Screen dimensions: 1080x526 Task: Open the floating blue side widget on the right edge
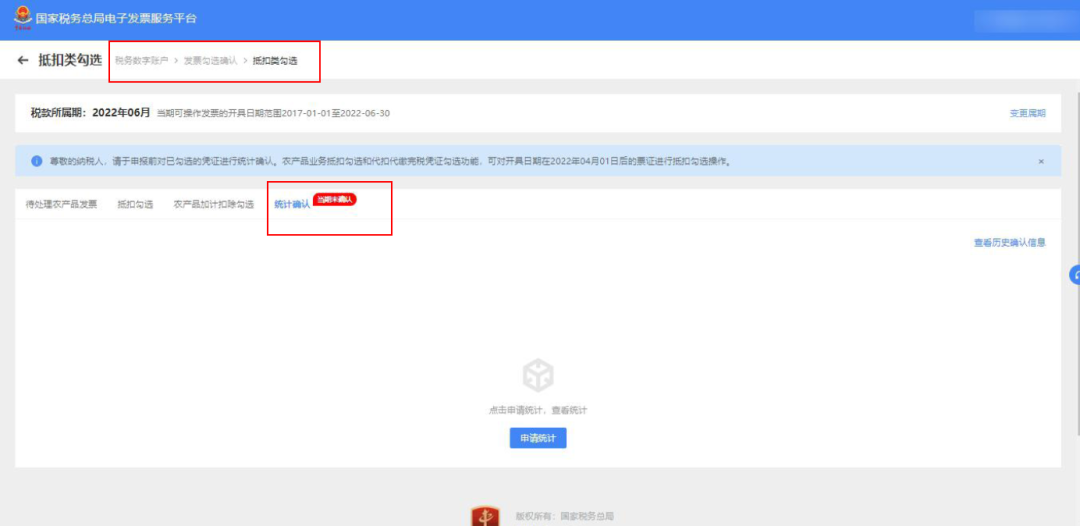(1074, 274)
